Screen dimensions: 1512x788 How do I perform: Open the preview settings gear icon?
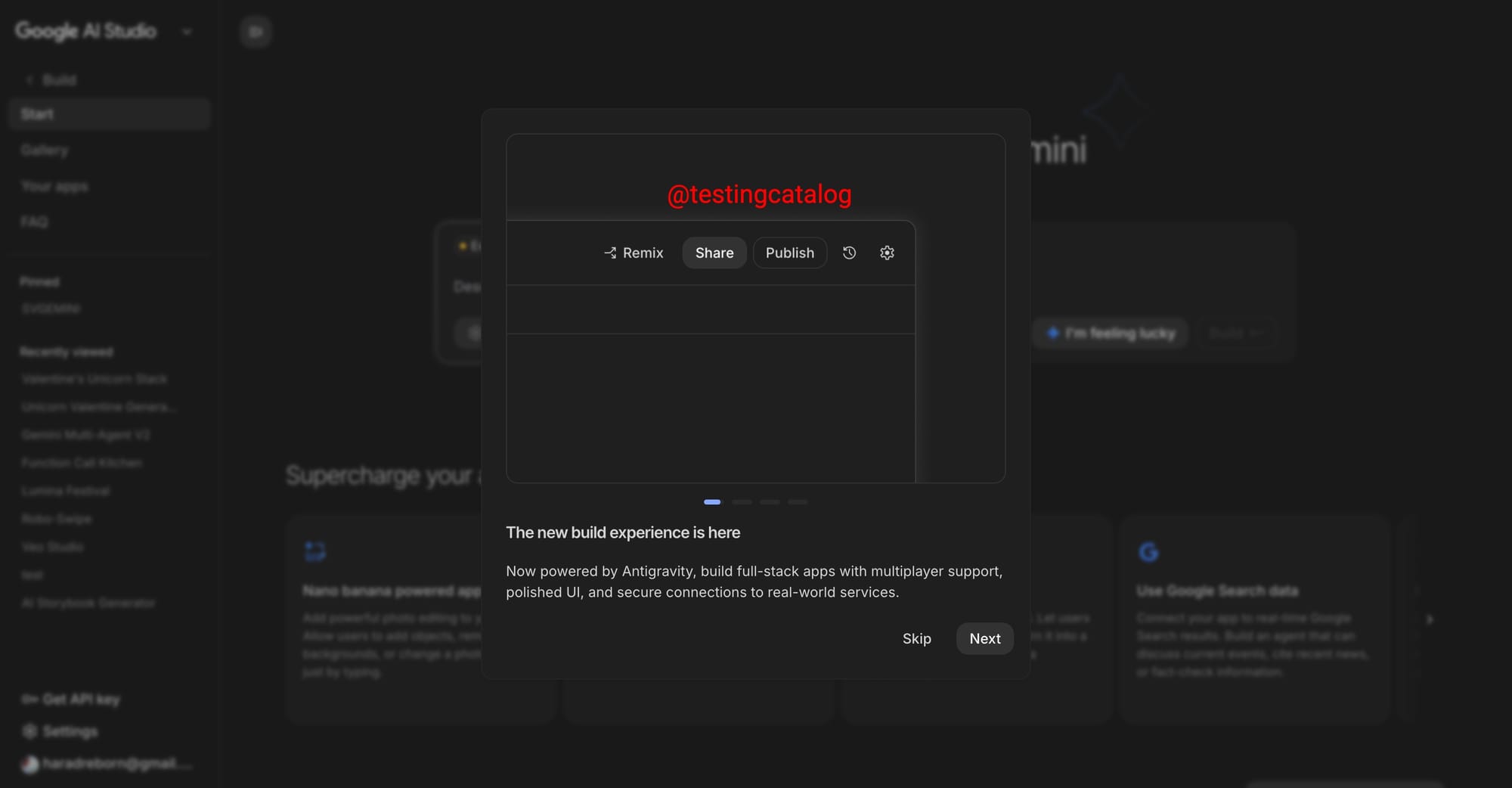coord(886,253)
